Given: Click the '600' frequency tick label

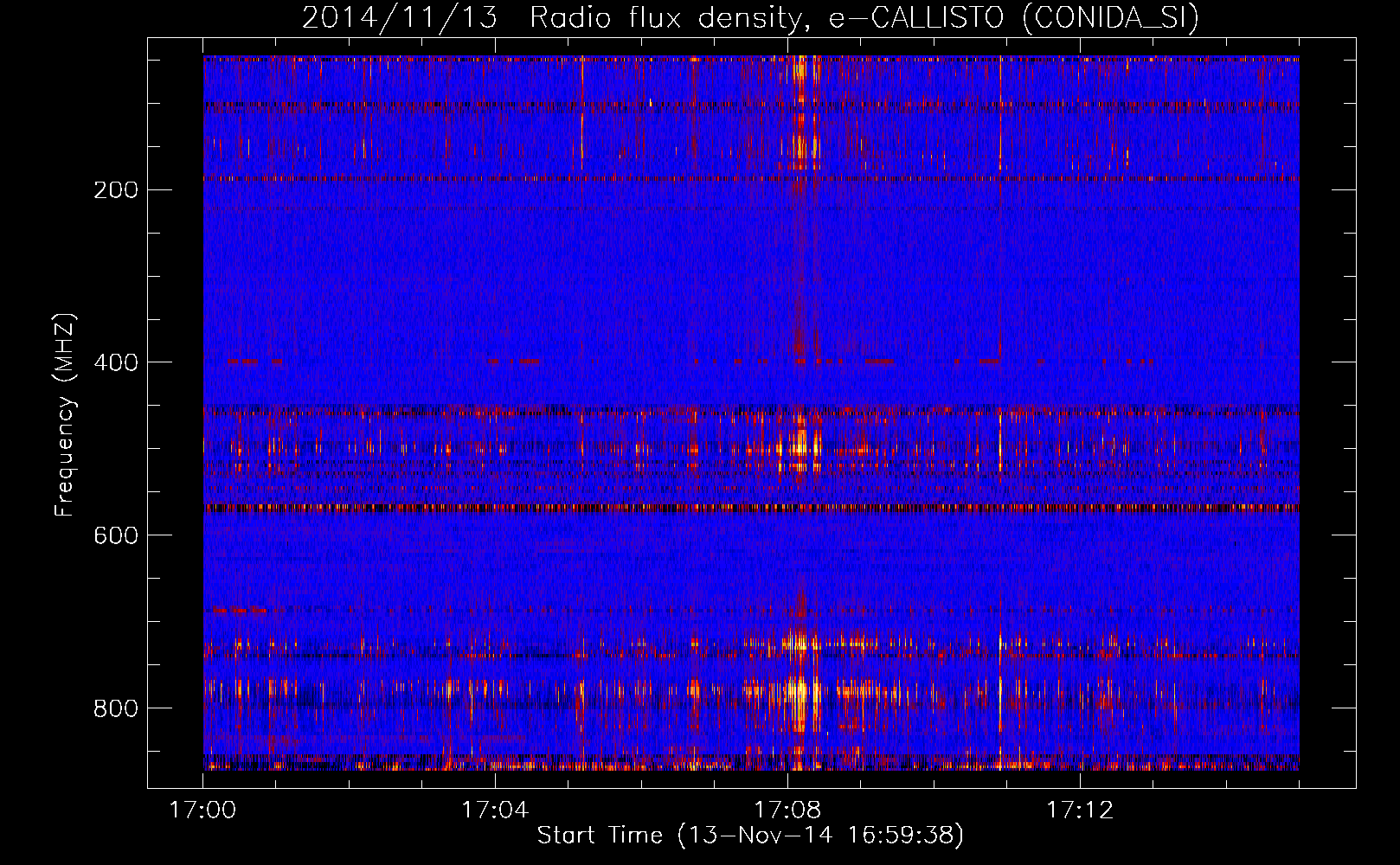Looking at the screenshot, I should pyautogui.click(x=116, y=535).
